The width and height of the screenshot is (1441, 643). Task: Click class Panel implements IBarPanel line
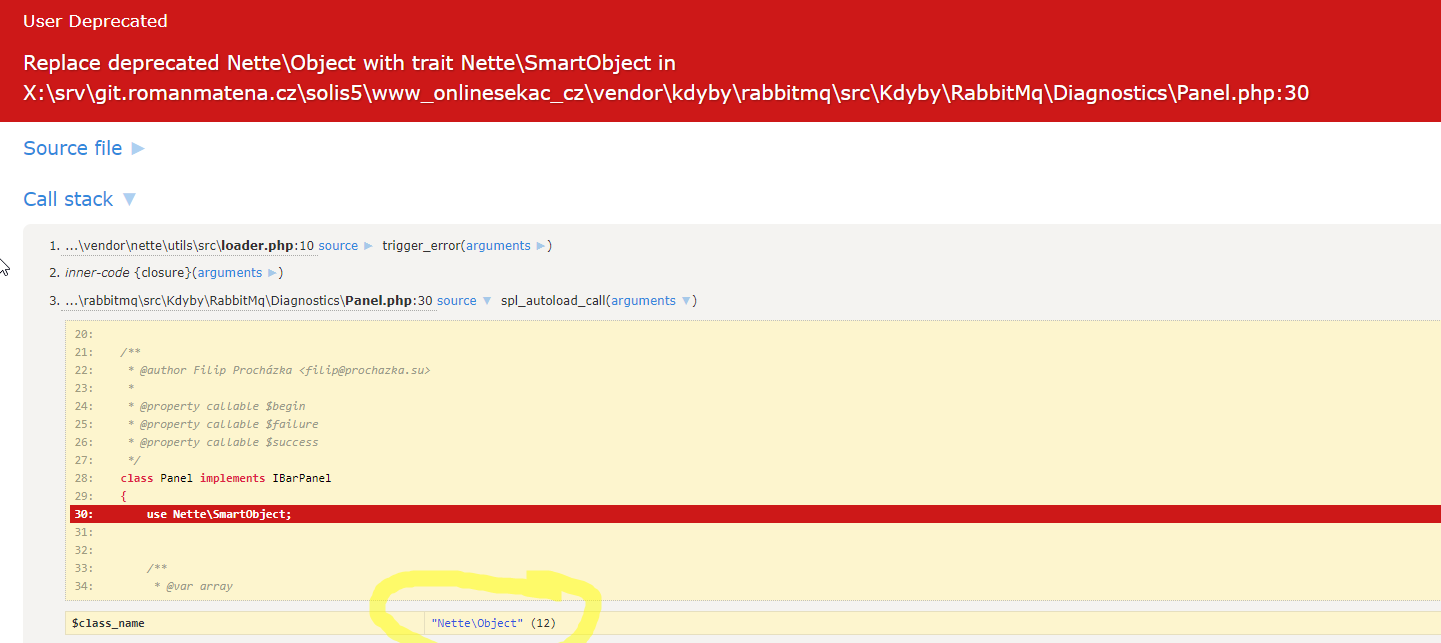[x=226, y=478]
